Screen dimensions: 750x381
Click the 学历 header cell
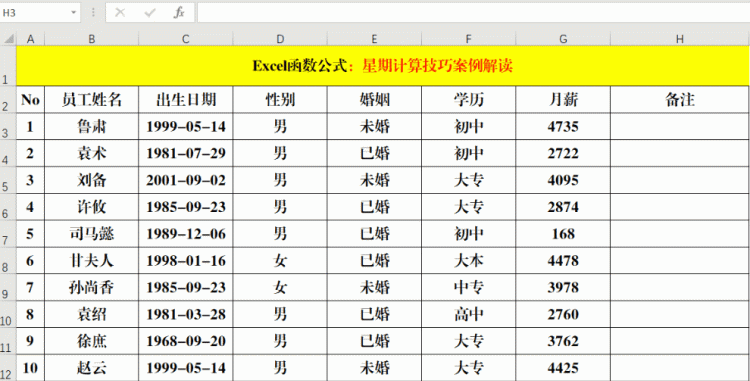pyautogui.click(x=468, y=100)
